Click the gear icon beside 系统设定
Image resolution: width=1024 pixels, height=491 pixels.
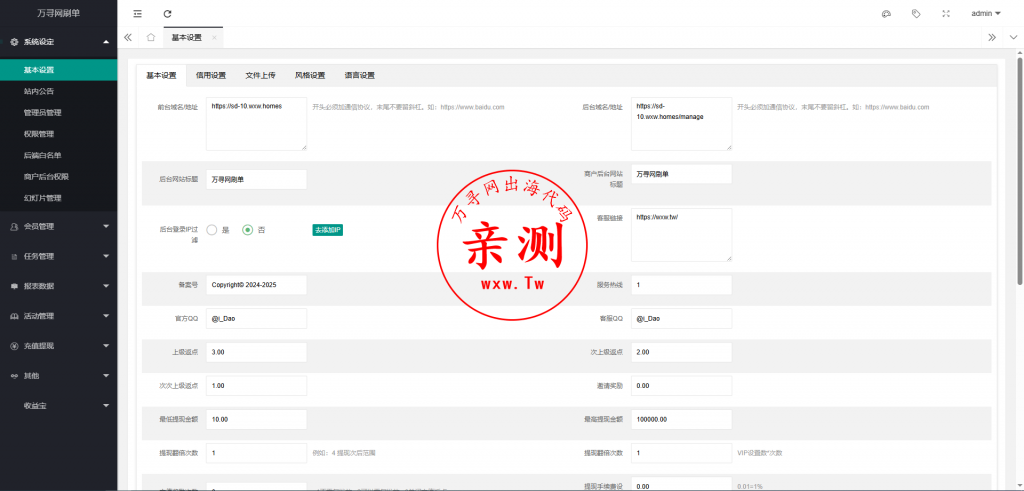[14, 42]
